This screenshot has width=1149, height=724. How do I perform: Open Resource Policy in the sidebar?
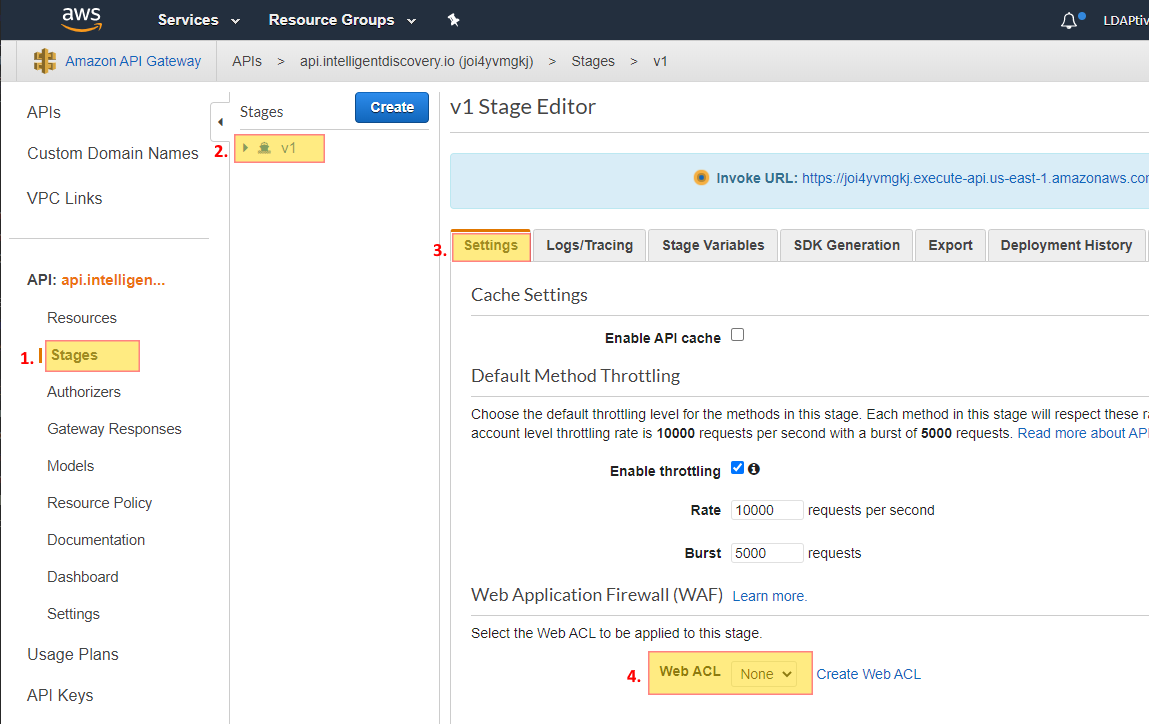pos(100,503)
